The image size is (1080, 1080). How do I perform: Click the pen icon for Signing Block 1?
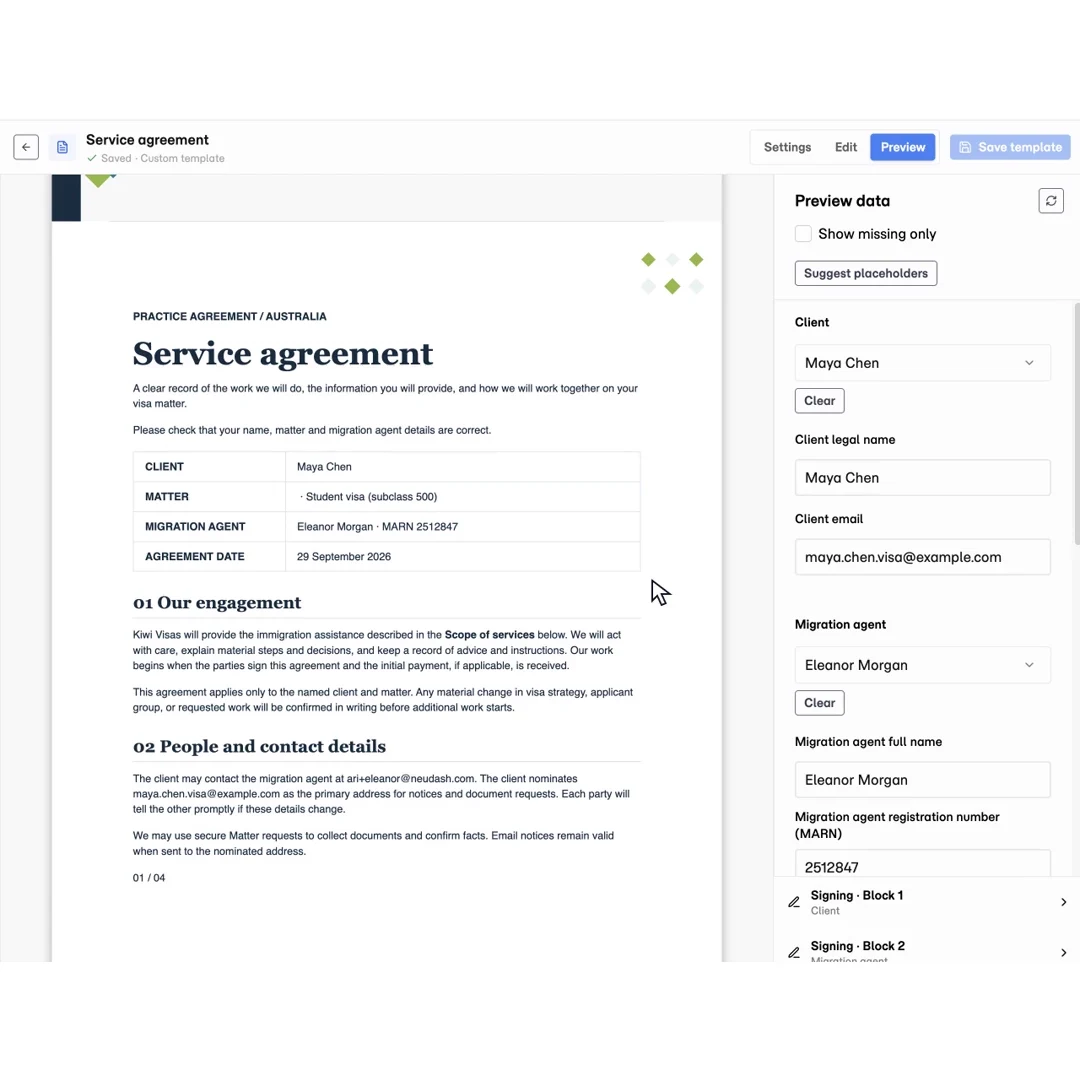coord(794,902)
